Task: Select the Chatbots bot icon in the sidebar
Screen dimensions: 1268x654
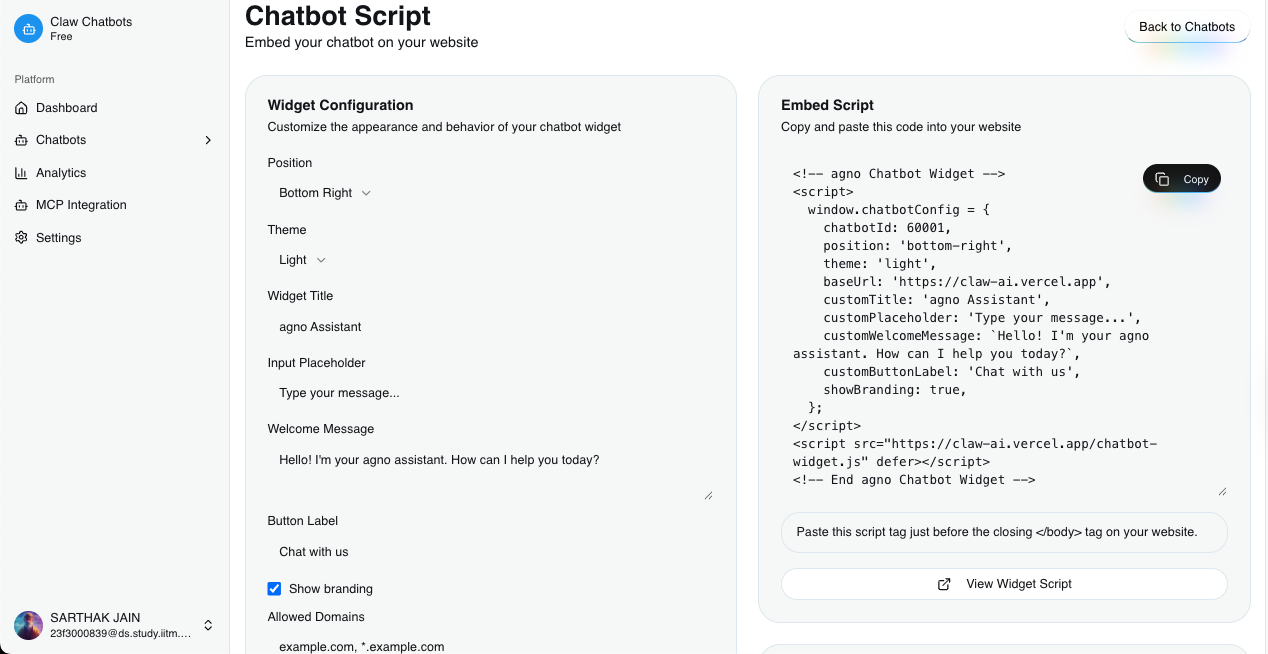Action: 21,140
